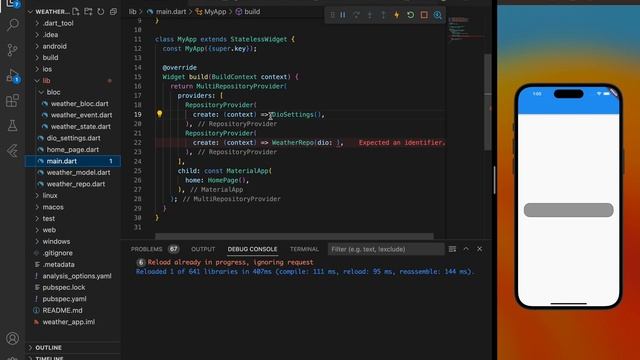This screenshot has height=360, width=640.
Task: Open home_page.dart file
Action: point(73,149)
